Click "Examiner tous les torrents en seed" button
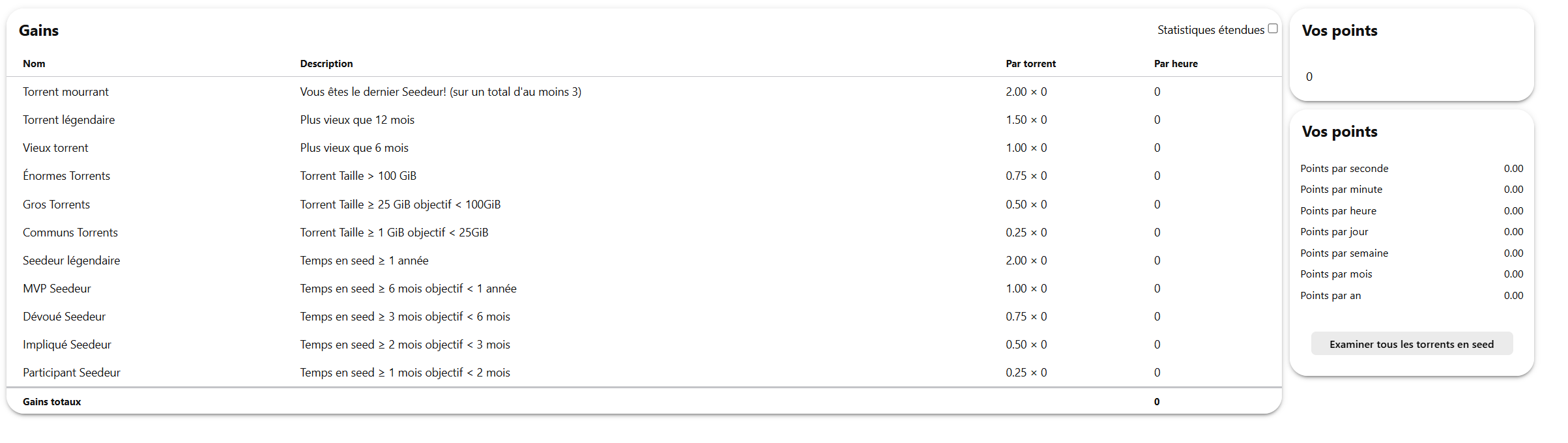Viewport: 1568px width, 443px height. tap(1411, 344)
